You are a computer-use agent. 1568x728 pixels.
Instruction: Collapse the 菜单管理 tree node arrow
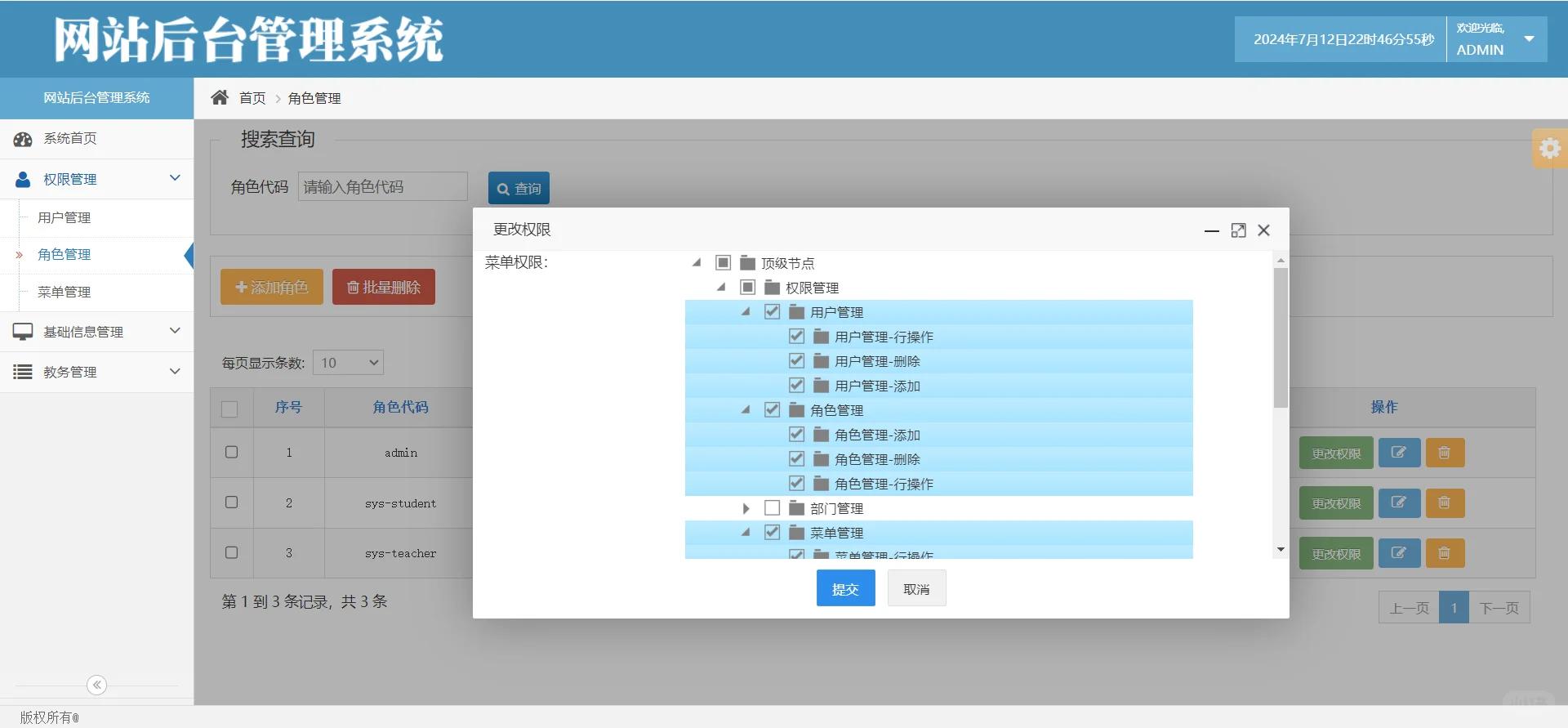point(746,532)
